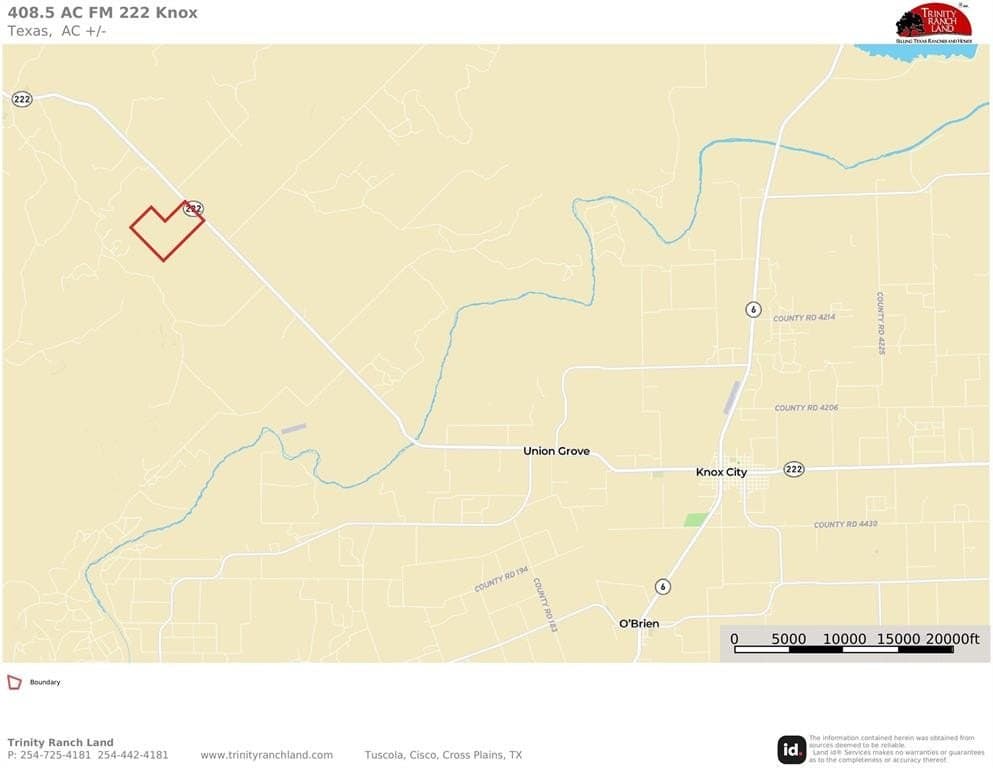
Task: Click the Trinity Ranch Land logo
Action: click(x=933, y=23)
